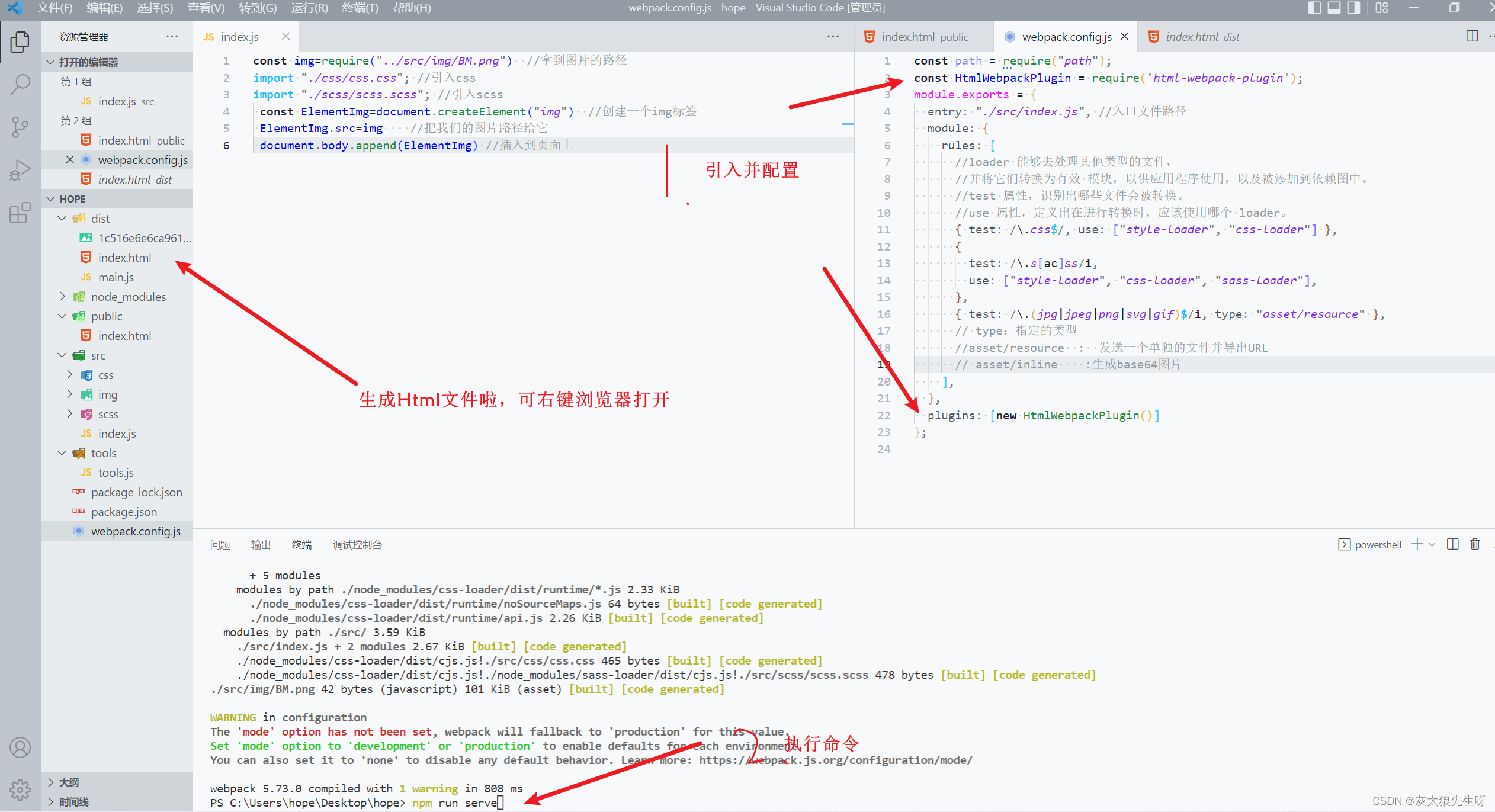Screen dimensions: 1495x812
Task: Open the Extensions view
Action: [20, 213]
